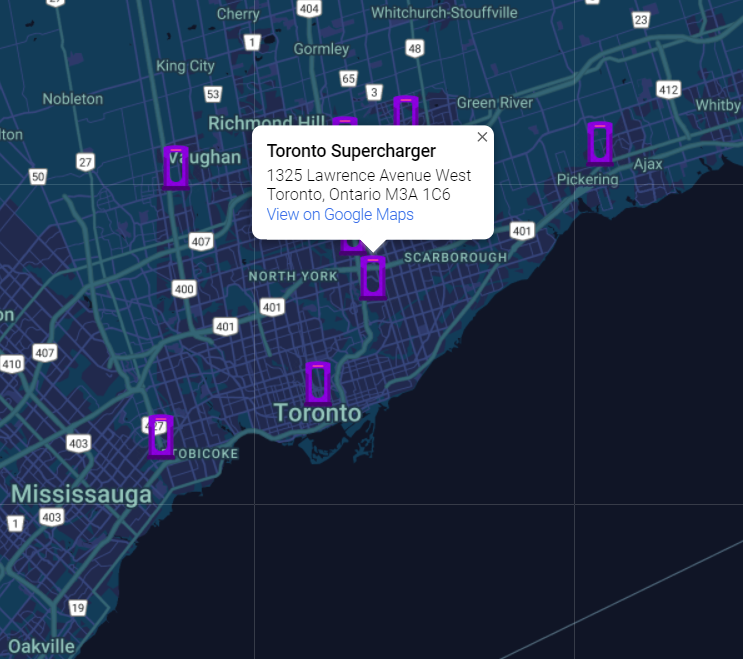Click the Toronto, Ontario M3A 1C6 line
Image resolution: width=743 pixels, height=659 pixels.
(358, 195)
